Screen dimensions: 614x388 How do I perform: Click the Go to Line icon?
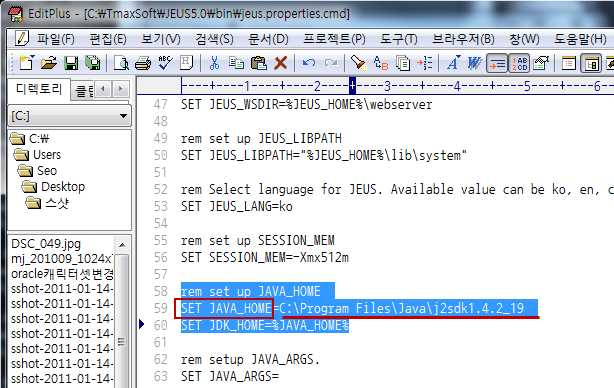[425, 63]
